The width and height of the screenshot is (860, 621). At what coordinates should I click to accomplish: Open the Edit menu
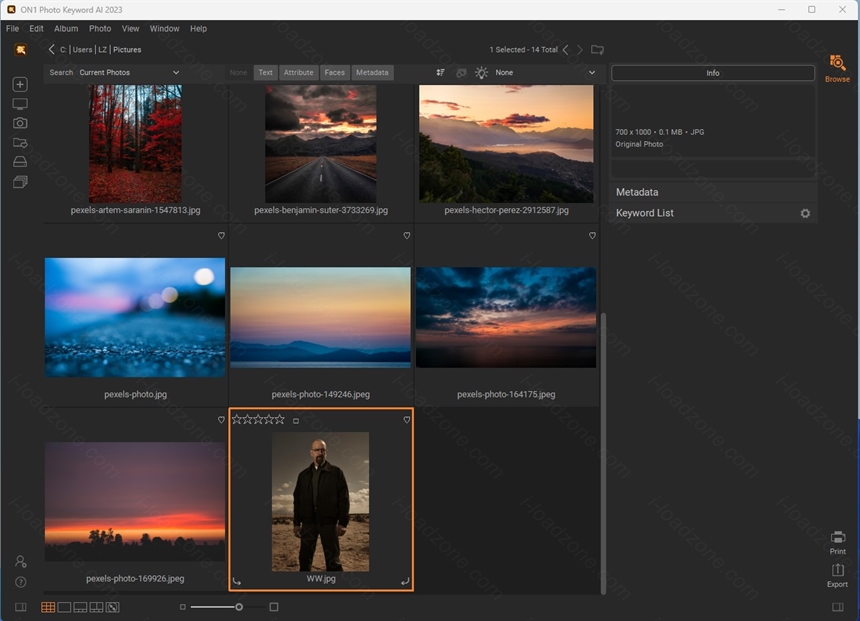36,29
